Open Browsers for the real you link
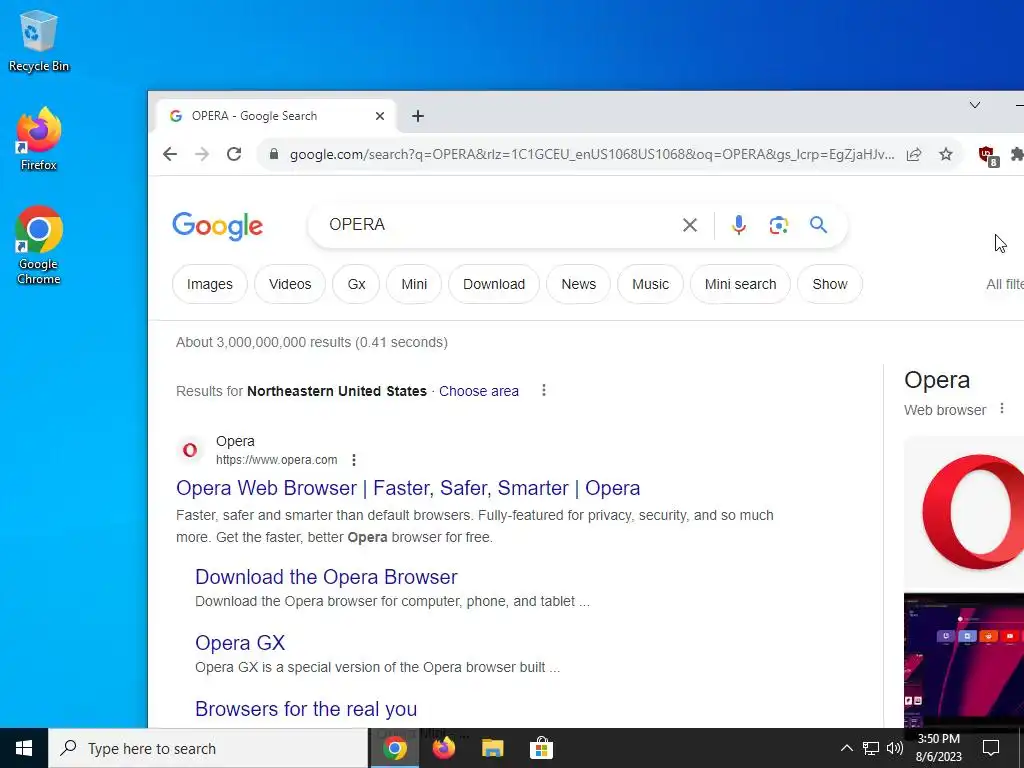Screen dimensions: 1024x768 [x=306, y=709]
